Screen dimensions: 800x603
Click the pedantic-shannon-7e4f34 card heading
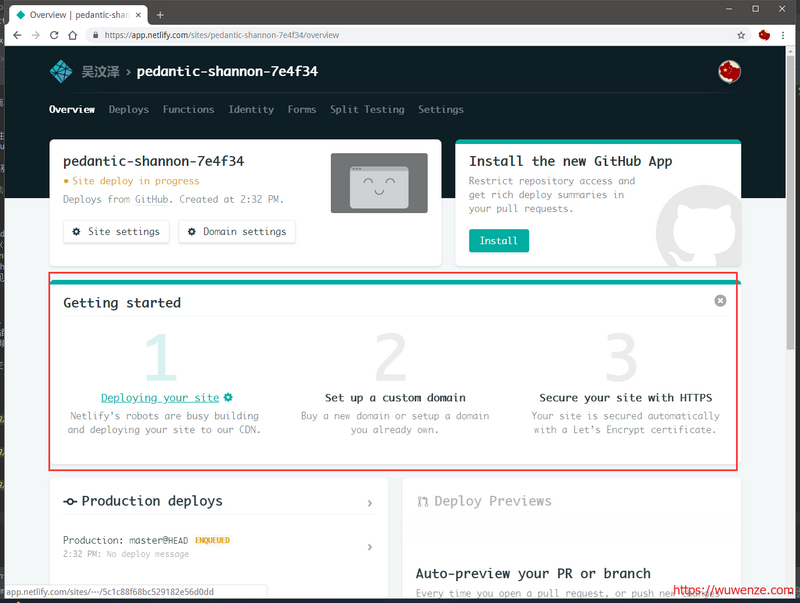tap(154, 161)
